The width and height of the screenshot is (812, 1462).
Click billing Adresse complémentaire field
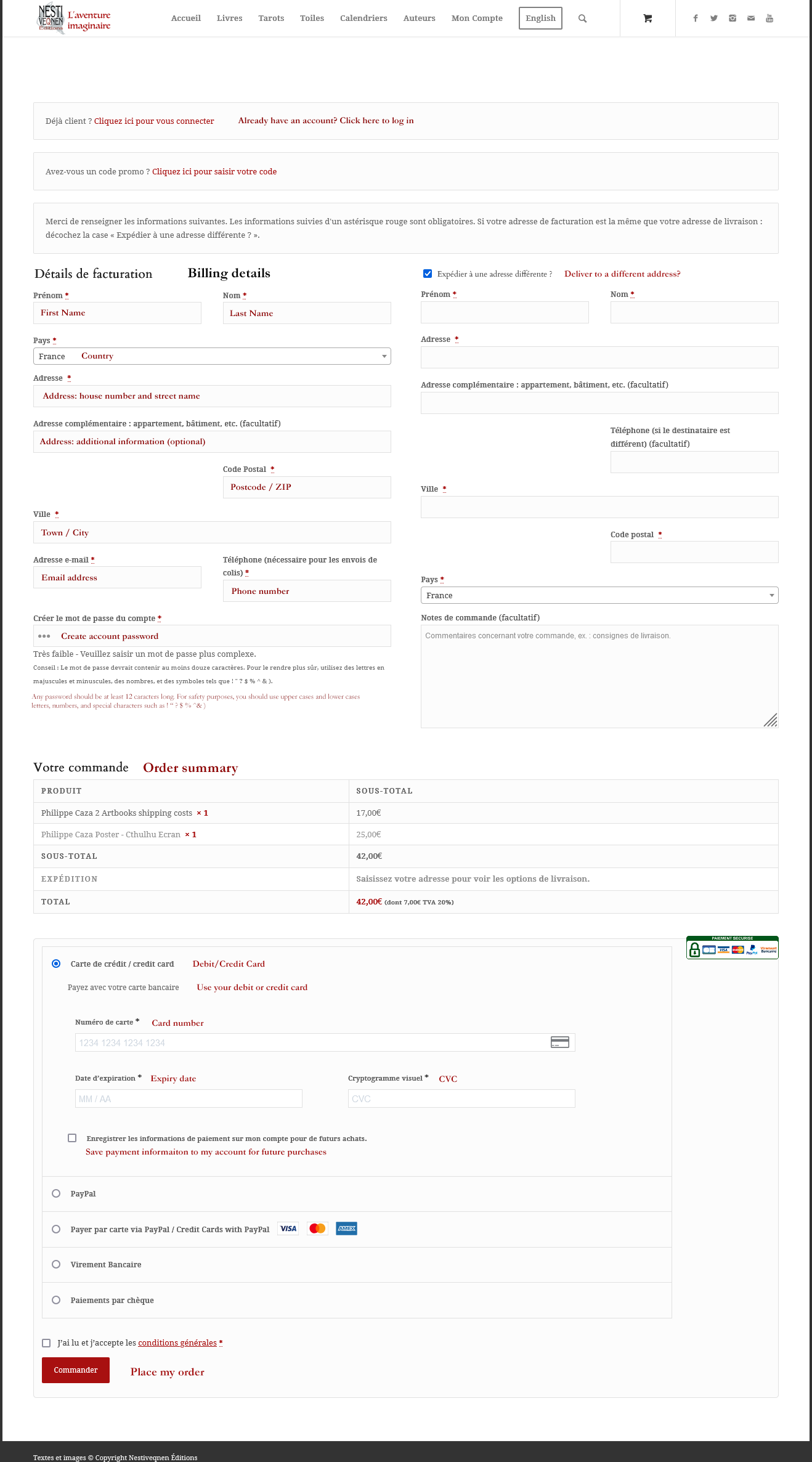click(x=212, y=442)
